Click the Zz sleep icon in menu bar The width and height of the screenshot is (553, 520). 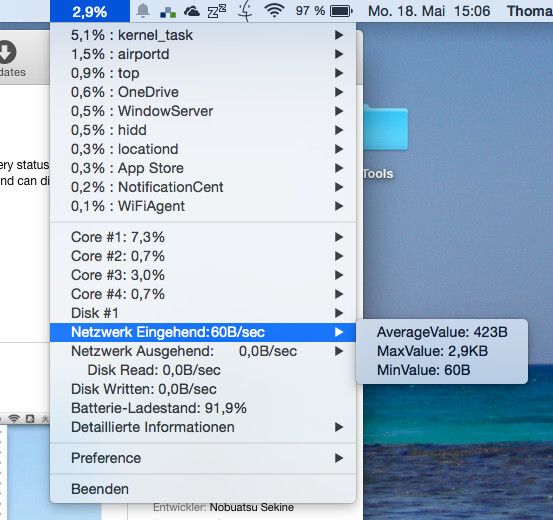click(217, 11)
